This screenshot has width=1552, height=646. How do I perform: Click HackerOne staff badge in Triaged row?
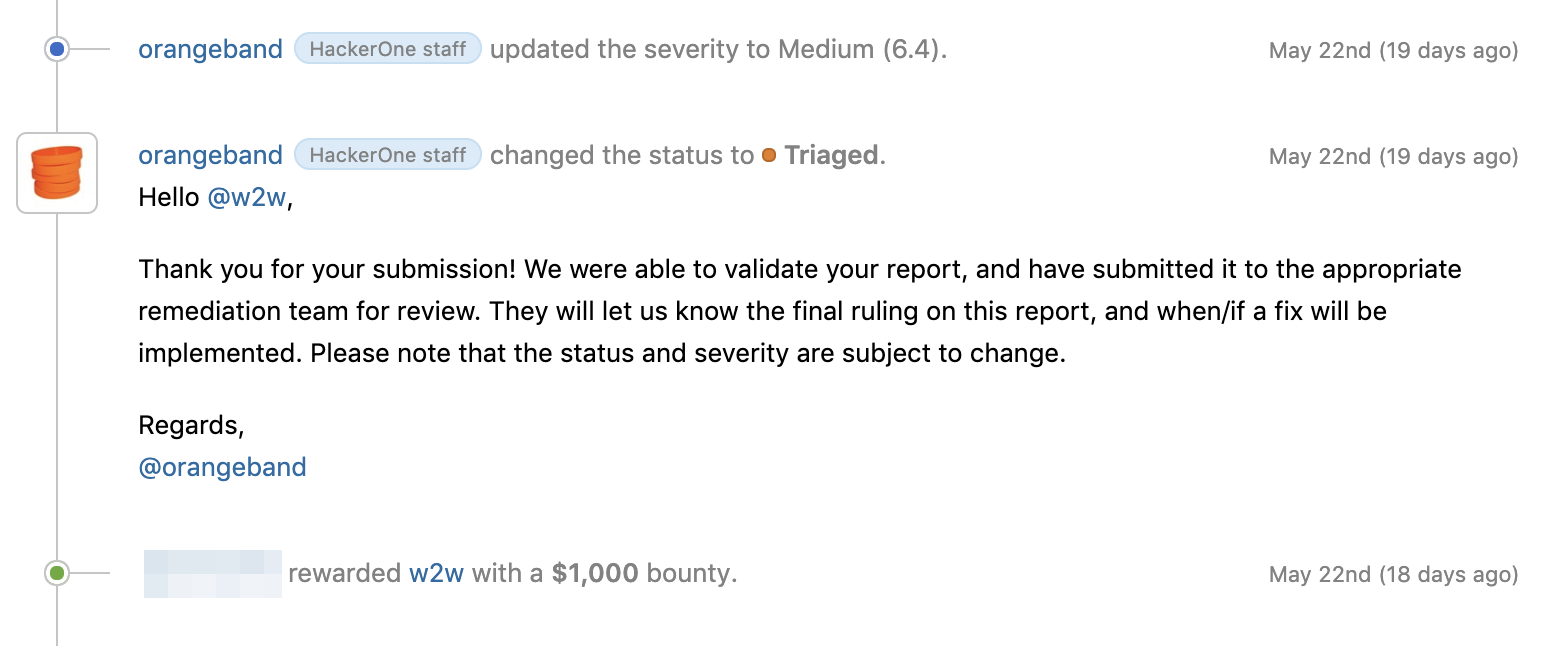click(x=388, y=155)
